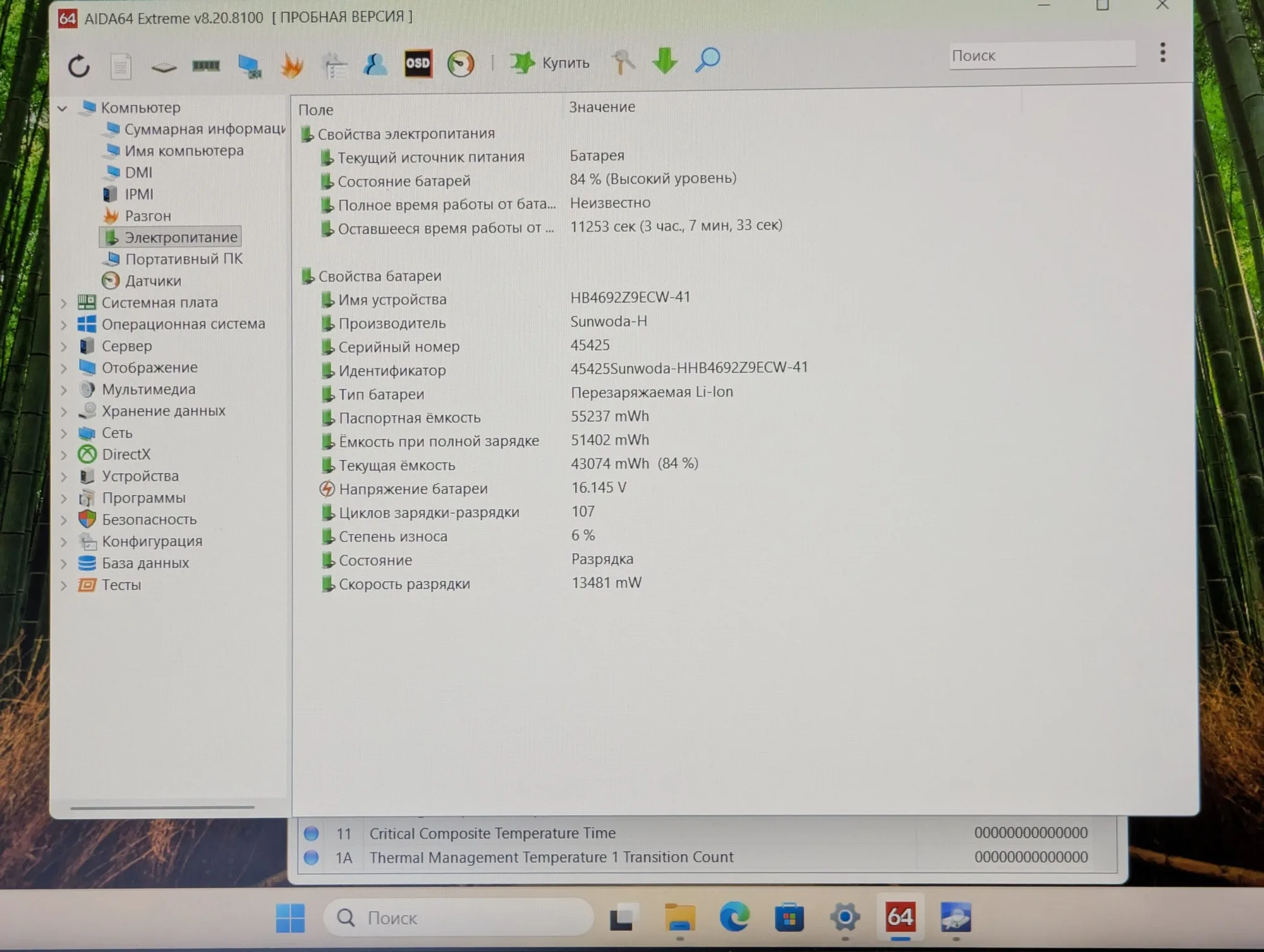Expand the Системная плата node
This screenshot has width=1264, height=952.
click(64, 303)
